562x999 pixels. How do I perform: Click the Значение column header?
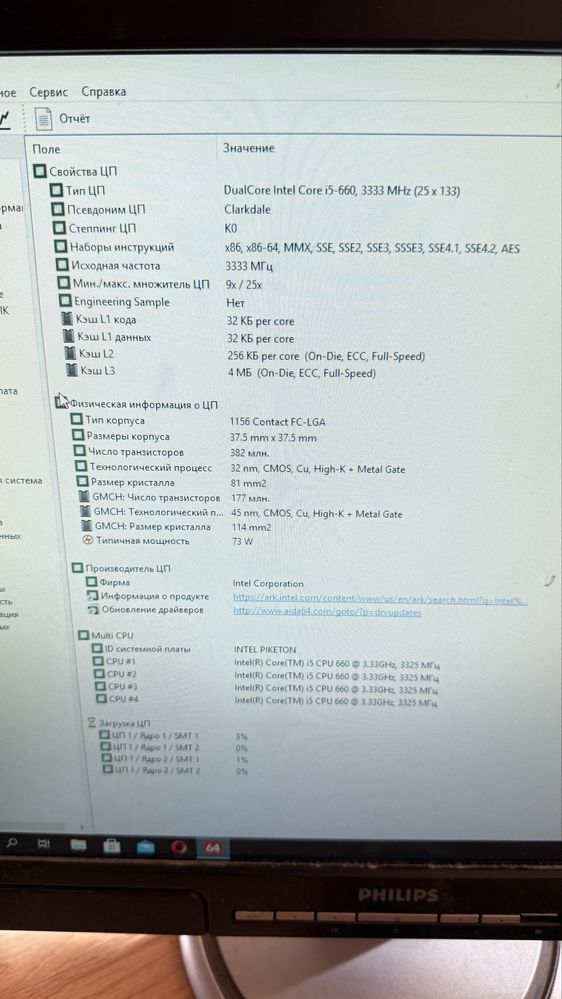click(249, 148)
